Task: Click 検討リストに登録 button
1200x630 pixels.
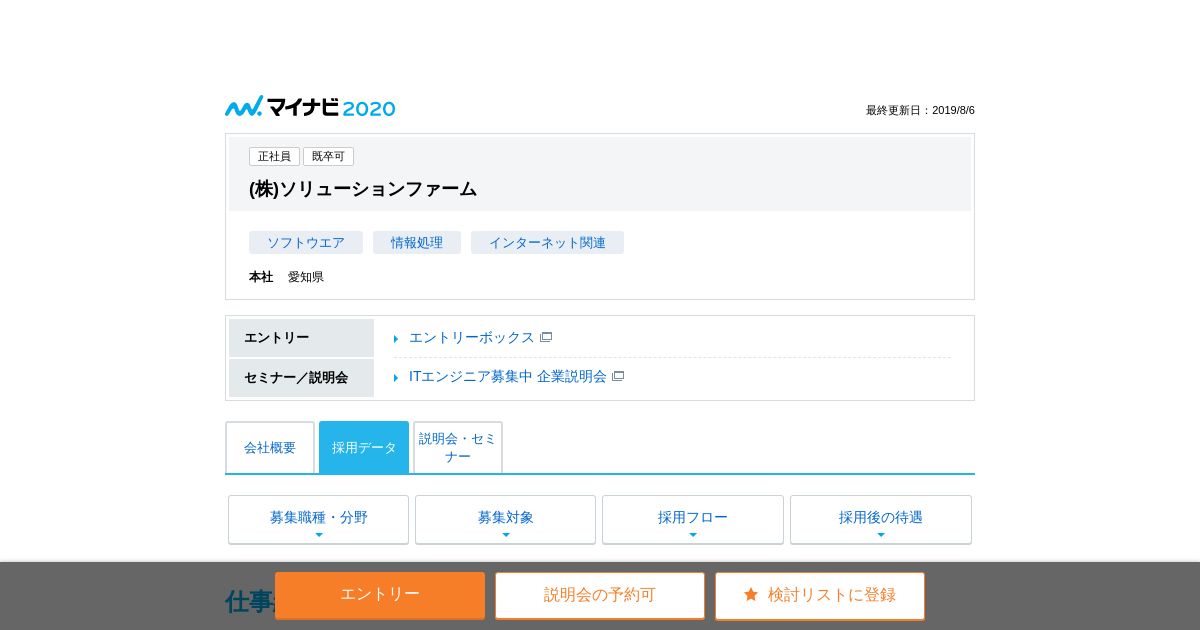Action: click(820, 595)
